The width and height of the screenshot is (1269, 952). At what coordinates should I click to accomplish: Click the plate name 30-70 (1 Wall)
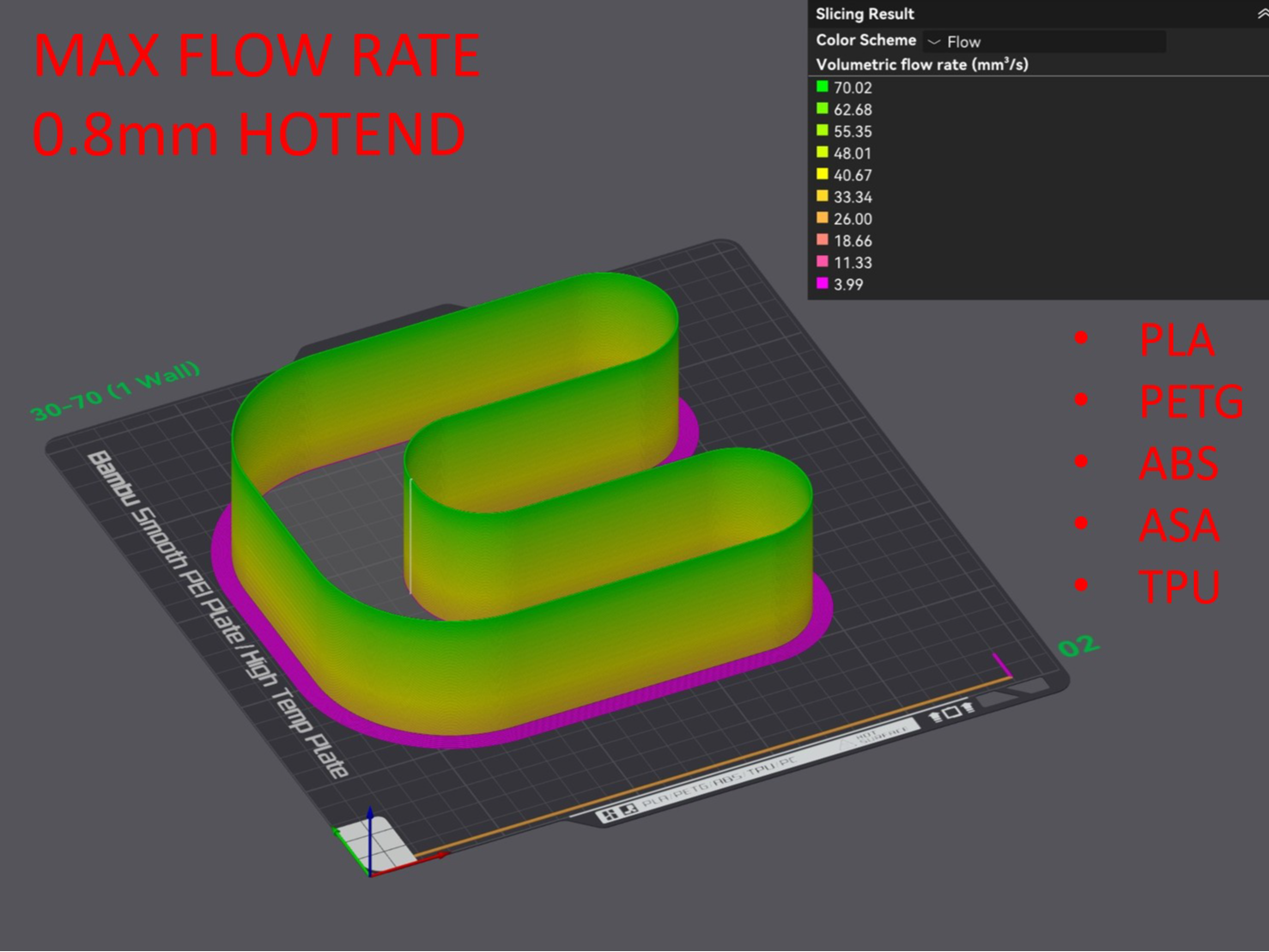(x=115, y=391)
